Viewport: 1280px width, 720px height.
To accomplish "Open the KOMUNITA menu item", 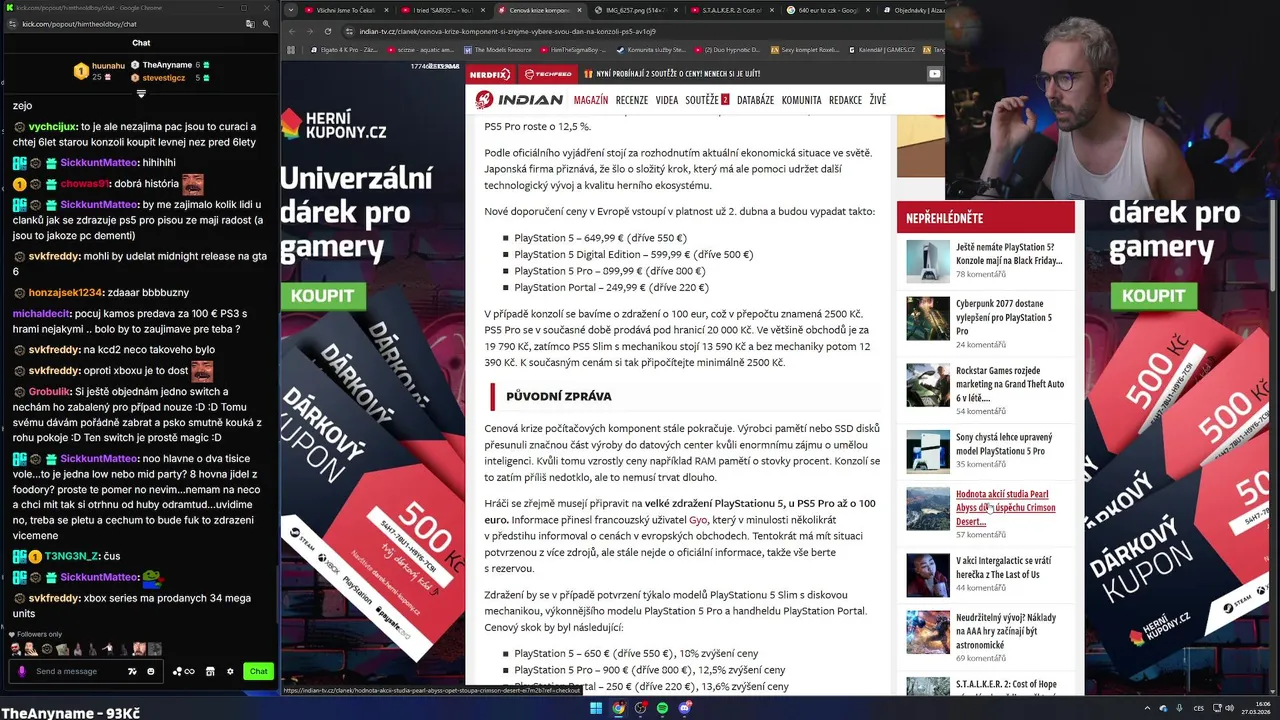I will (801, 100).
